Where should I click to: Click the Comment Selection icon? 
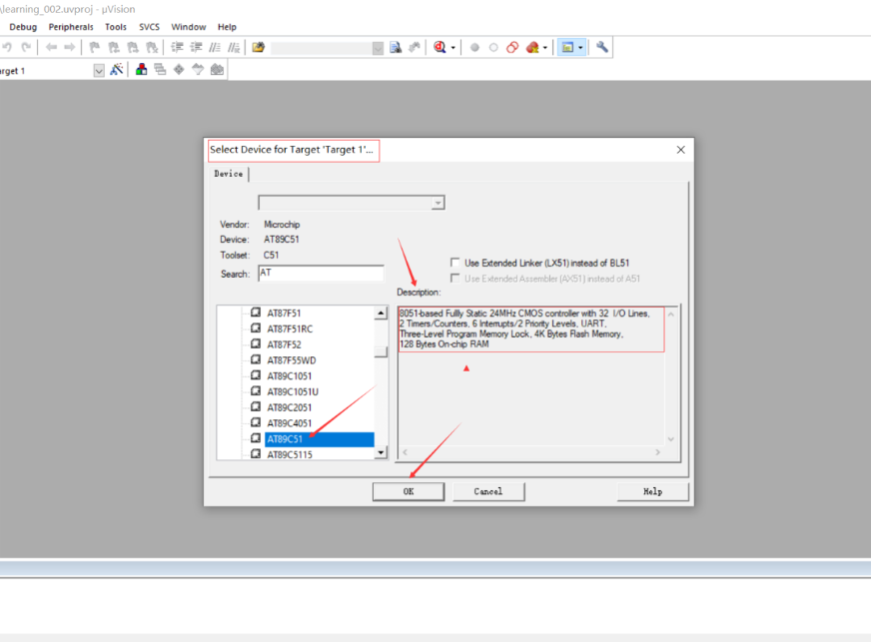tap(214, 48)
